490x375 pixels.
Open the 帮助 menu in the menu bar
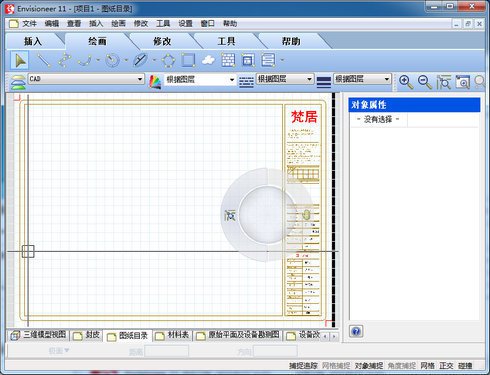pos(230,24)
